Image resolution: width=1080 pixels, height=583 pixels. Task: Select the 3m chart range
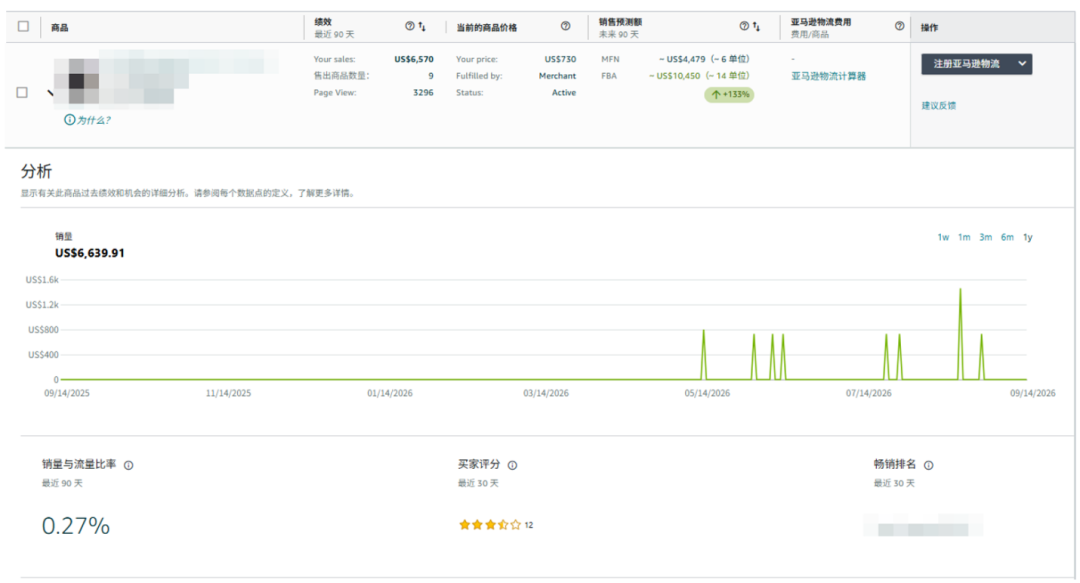[x=986, y=237]
